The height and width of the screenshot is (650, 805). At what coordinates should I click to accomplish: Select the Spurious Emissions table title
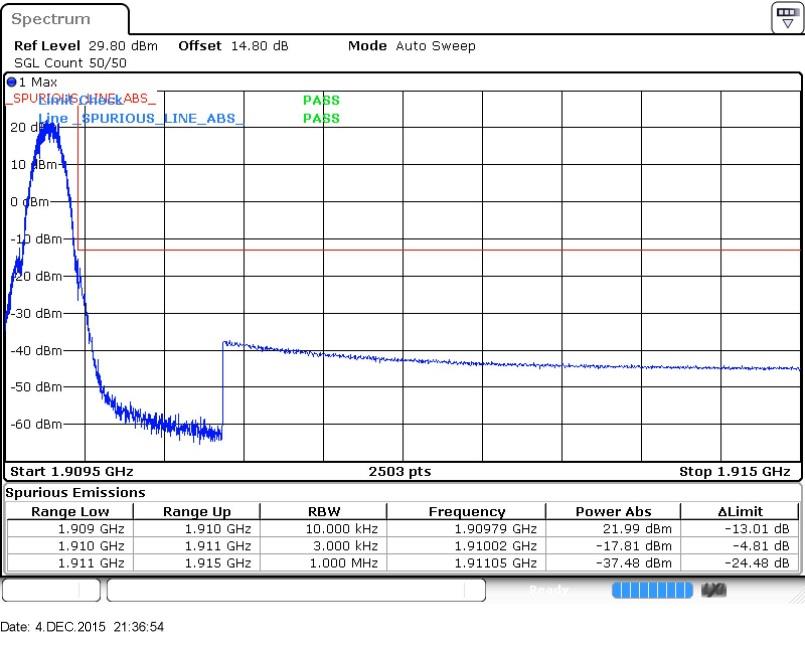tap(75, 493)
